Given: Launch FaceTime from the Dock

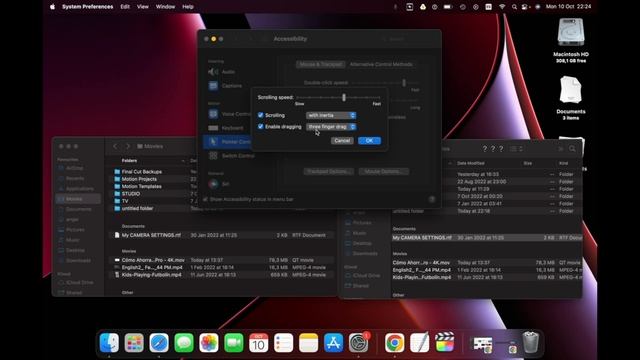Looking at the screenshot, I should (x=234, y=342).
